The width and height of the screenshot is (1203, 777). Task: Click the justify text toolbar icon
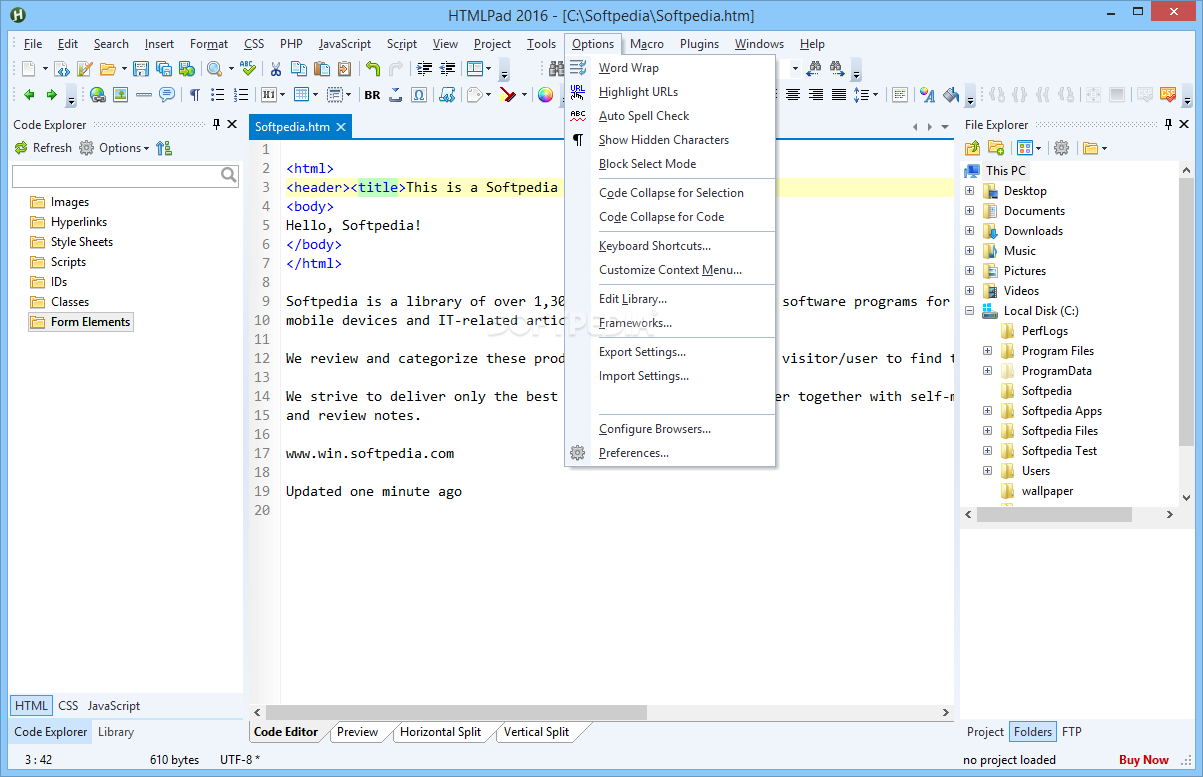tap(839, 95)
